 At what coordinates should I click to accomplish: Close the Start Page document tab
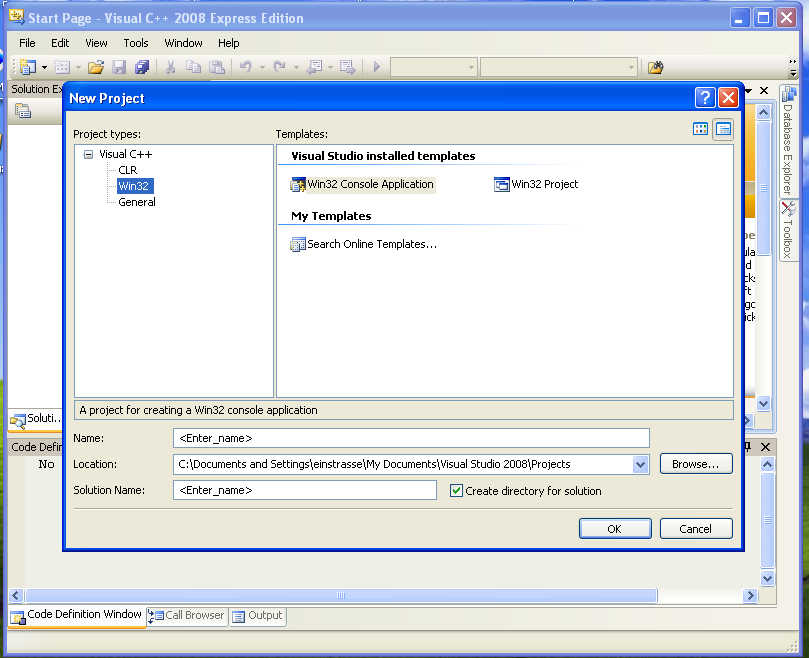(x=764, y=90)
